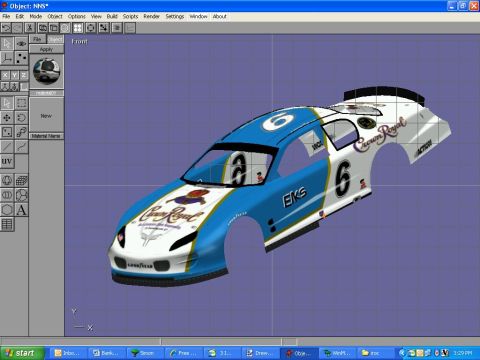Open the Options menu
The width and height of the screenshot is (480, 360).
[77, 16]
